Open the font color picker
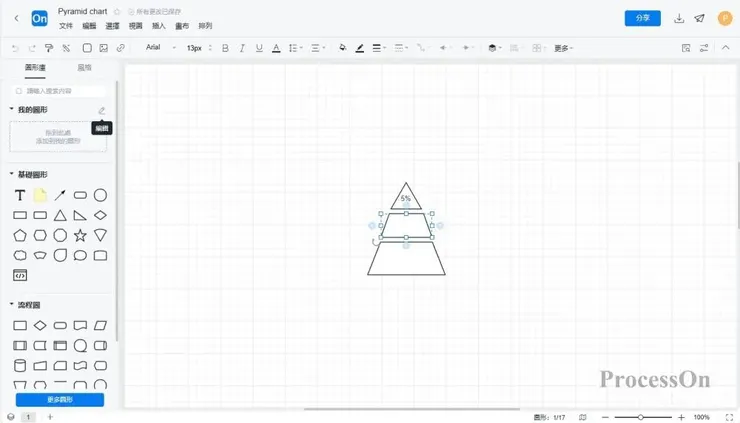This screenshot has width=740, height=423. (276, 48)
